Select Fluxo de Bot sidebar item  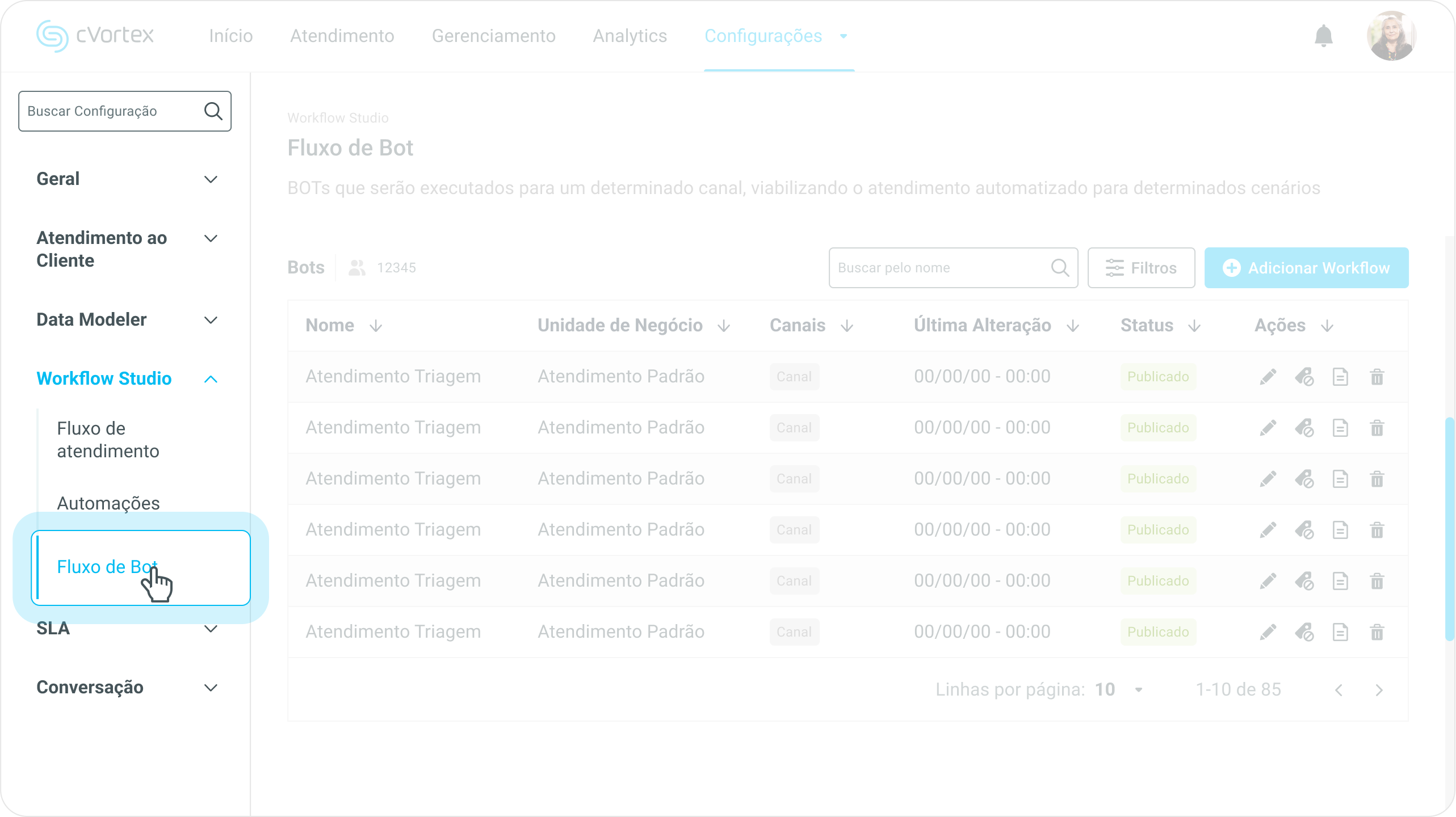pos(107,567)
